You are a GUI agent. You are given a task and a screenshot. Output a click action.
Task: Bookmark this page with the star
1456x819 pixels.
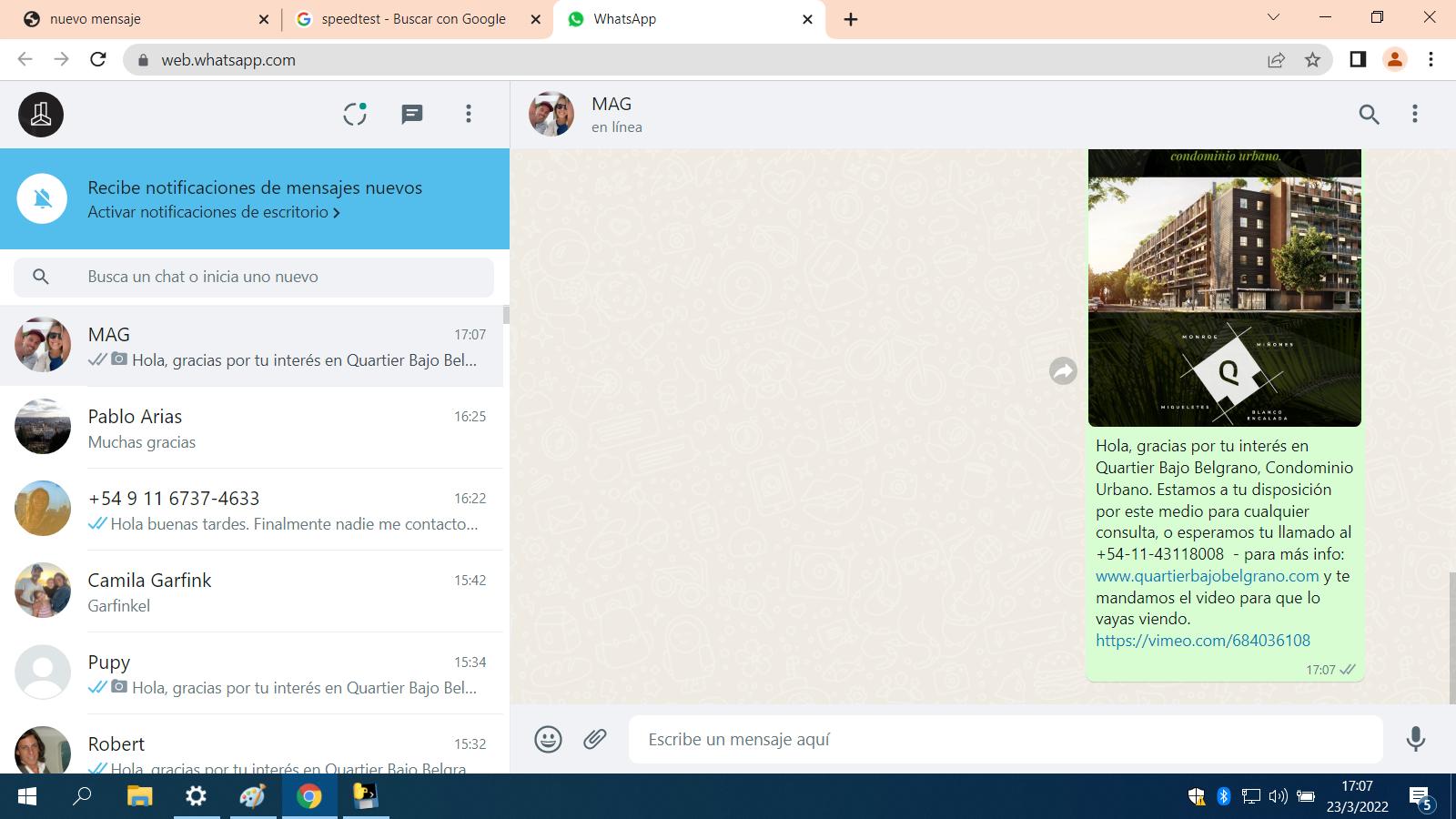point(1312,60)
